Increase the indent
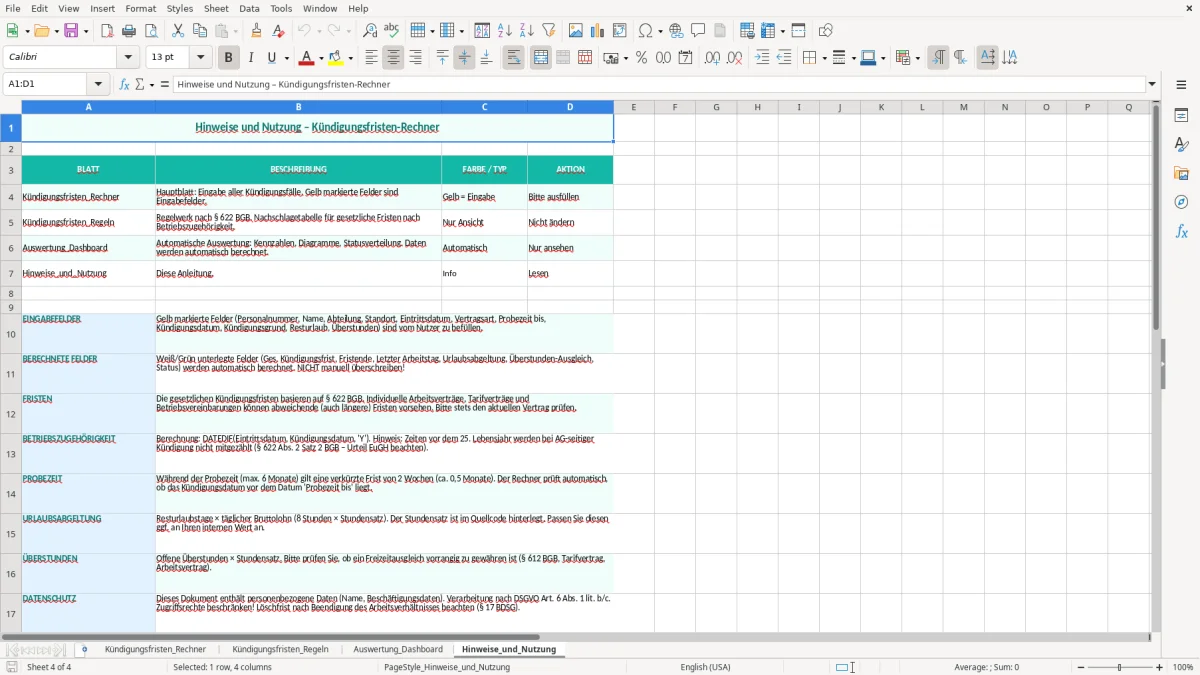 (x=762, y=58)
